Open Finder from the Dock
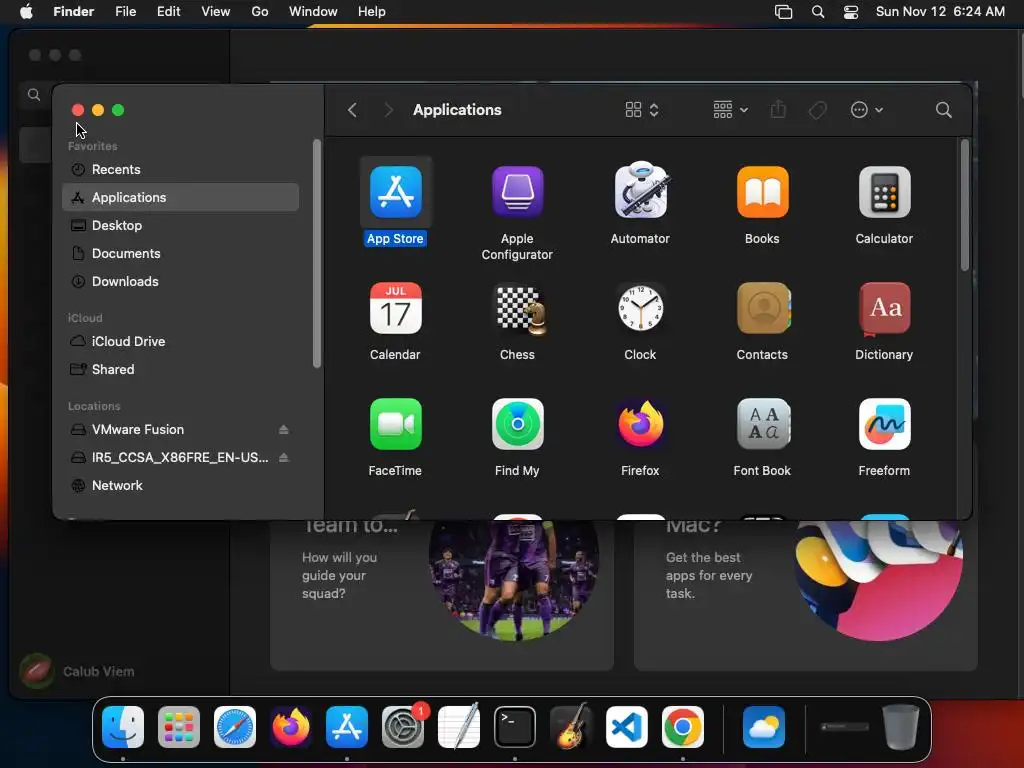 point(123,727)
